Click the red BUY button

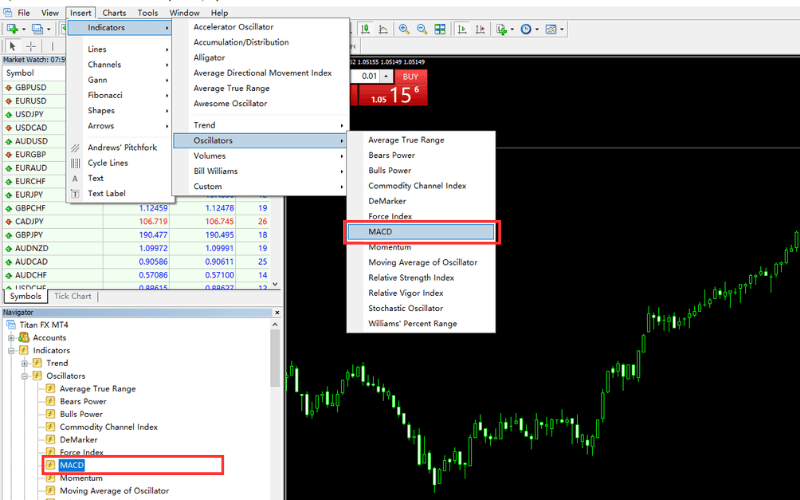coord(411,77)
